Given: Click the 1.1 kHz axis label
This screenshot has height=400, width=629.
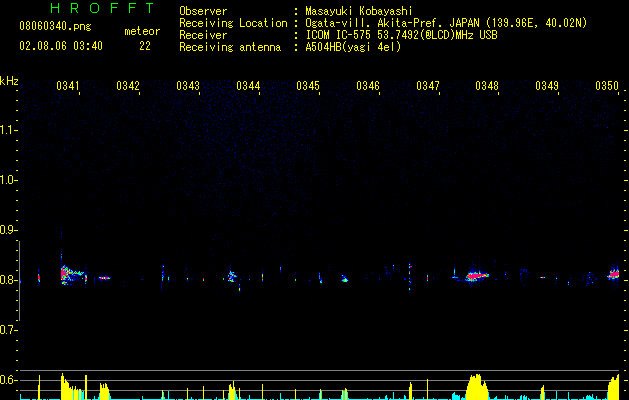Looking at the screenshot, I should point(8,130).
